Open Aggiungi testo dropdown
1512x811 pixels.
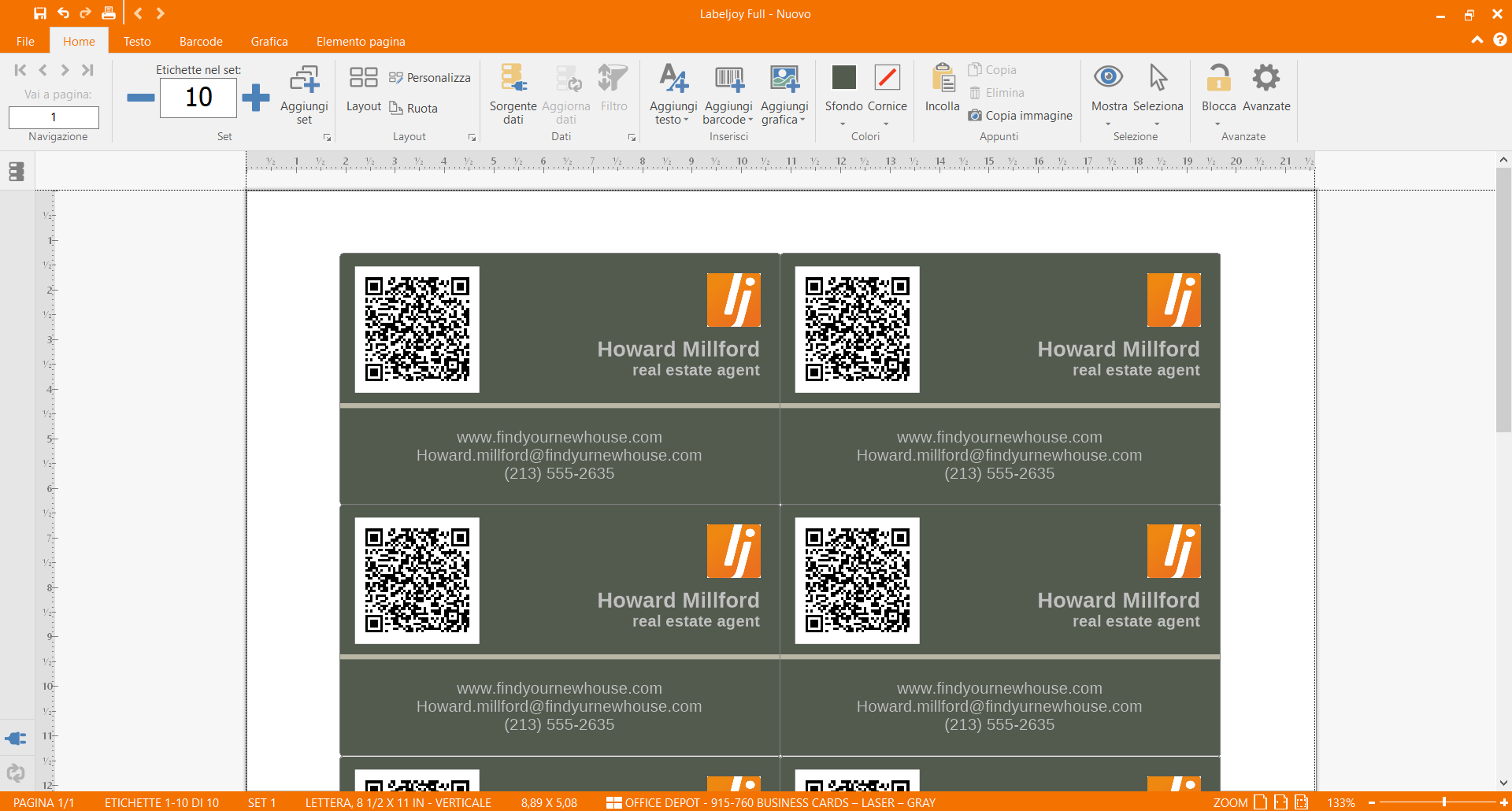coord(673,95)
